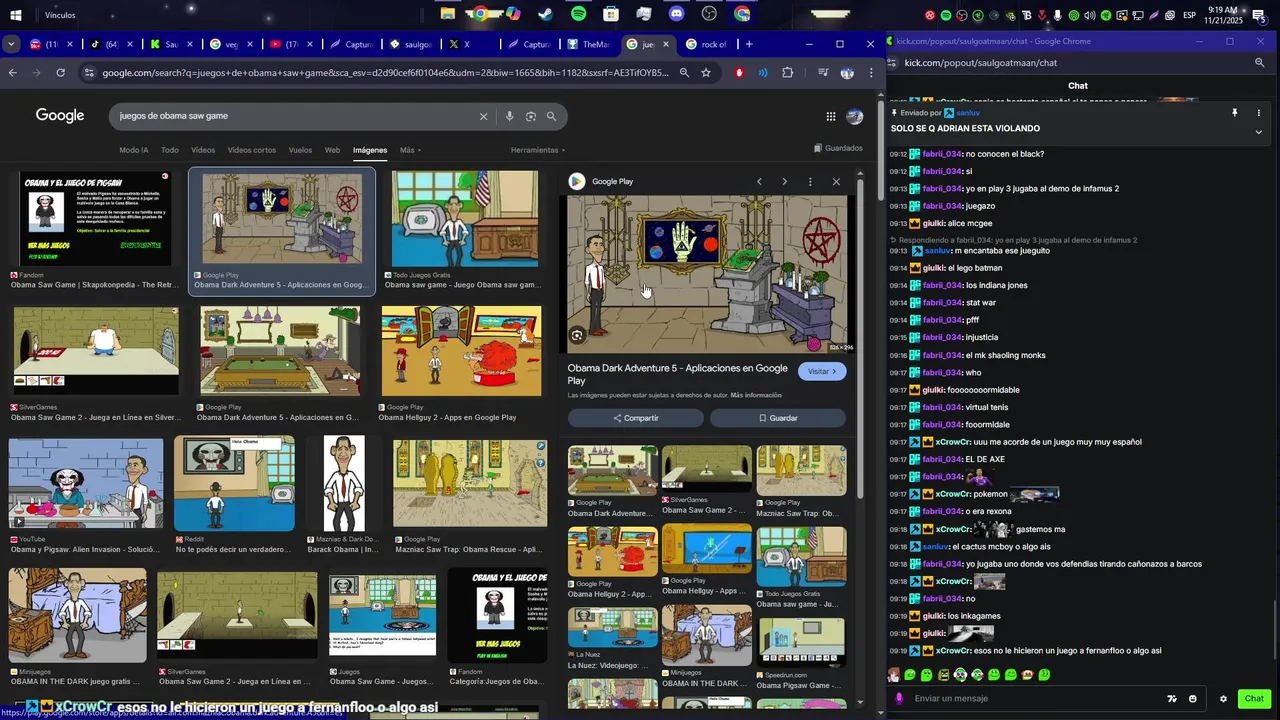
Task: Switch to the Videos results tab
Action: click(203, 150)
